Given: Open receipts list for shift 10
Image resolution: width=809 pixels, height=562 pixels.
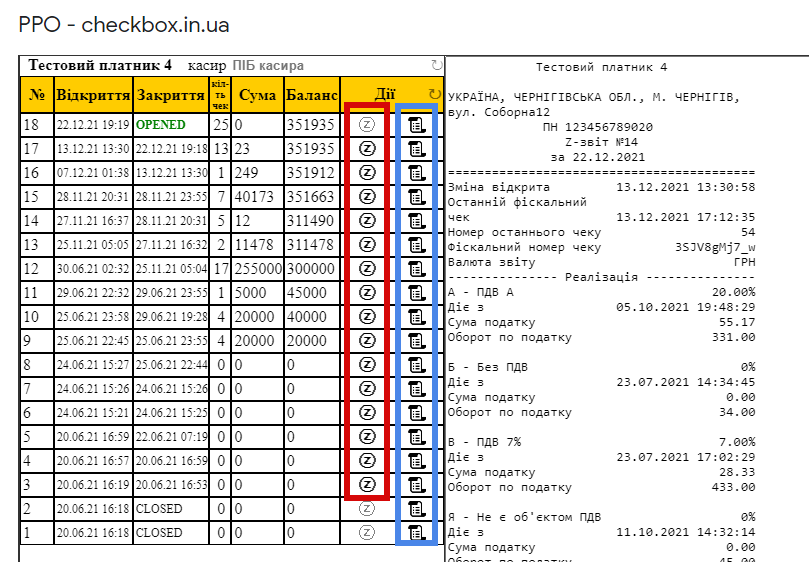Looking at the screenshot, I should 416,317.
